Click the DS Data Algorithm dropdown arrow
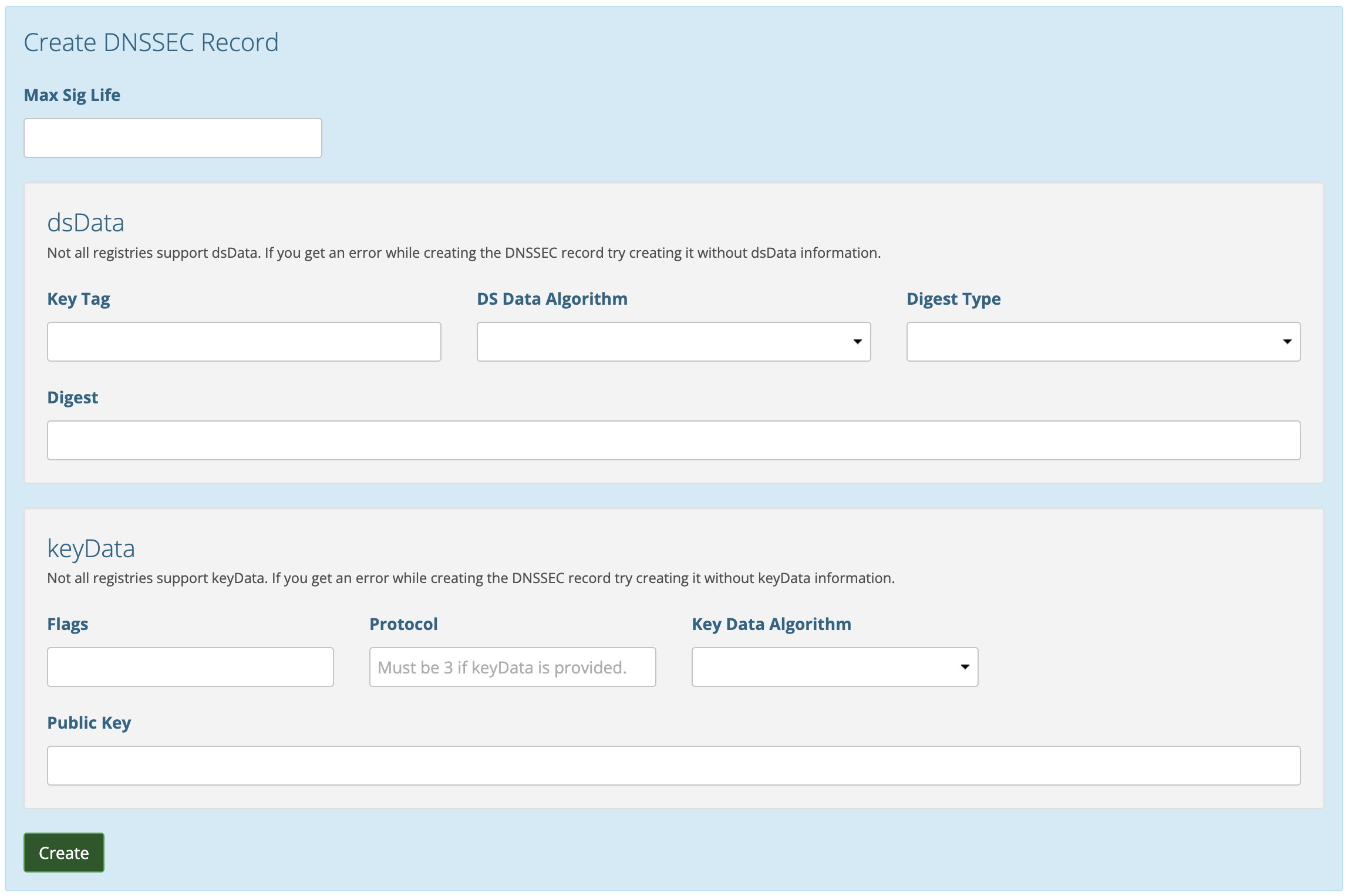The width and height of the screenshot is (1348, 896). click(857, 342)
